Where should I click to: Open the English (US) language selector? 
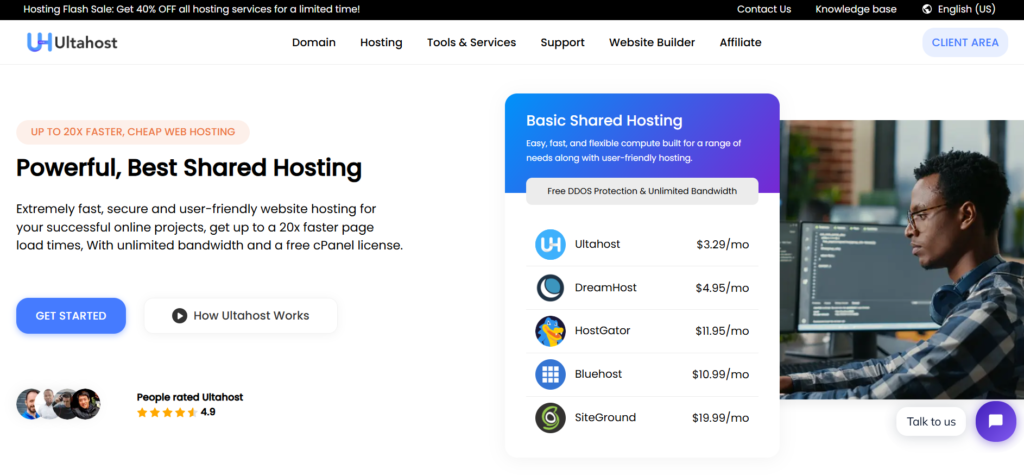coord(966,9)
